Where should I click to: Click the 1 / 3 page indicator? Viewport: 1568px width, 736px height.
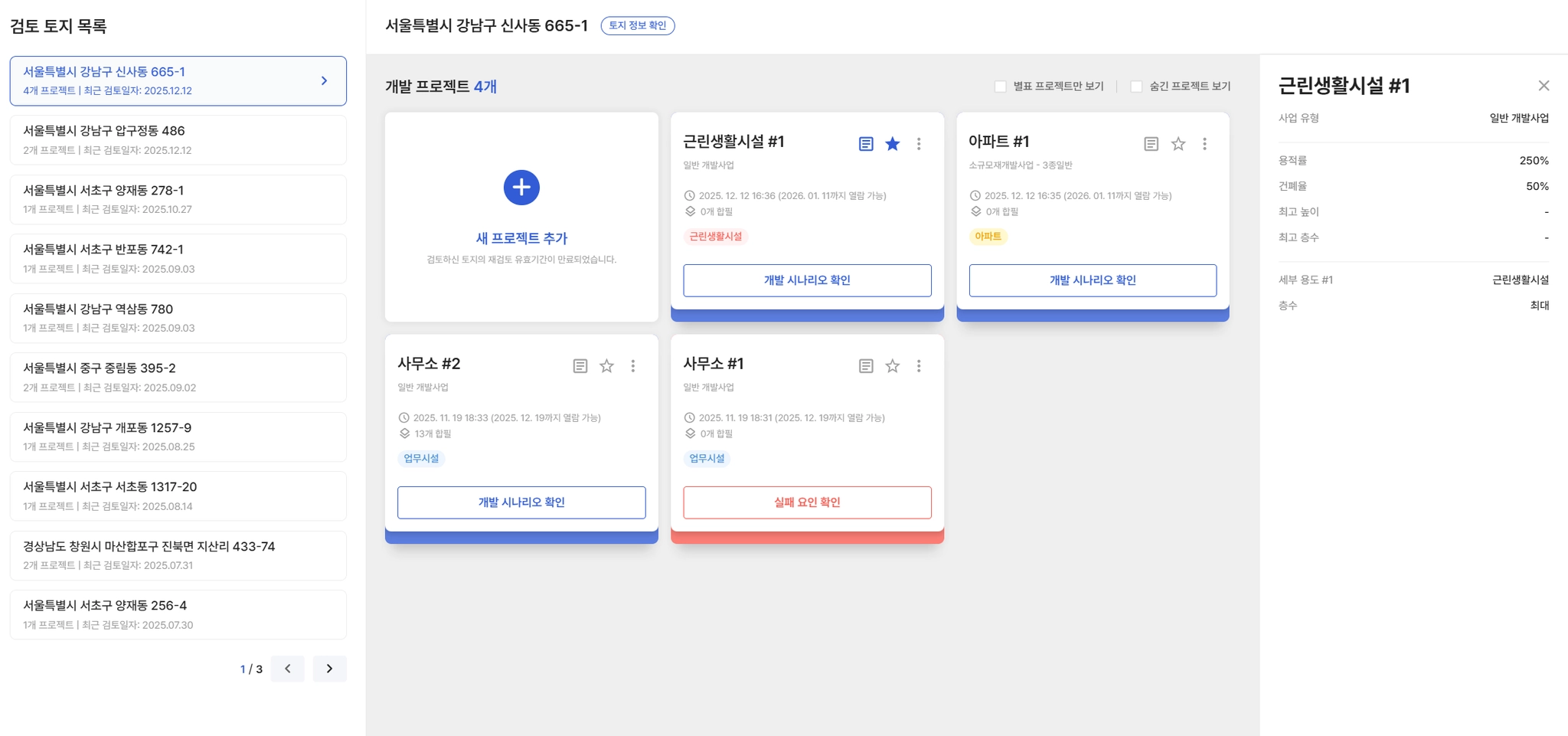pos(251,669)
